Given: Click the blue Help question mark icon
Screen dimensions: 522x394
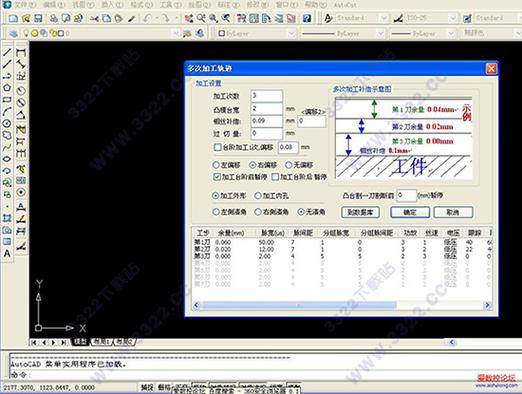Looking at the screenshot, I should [307, 18].
